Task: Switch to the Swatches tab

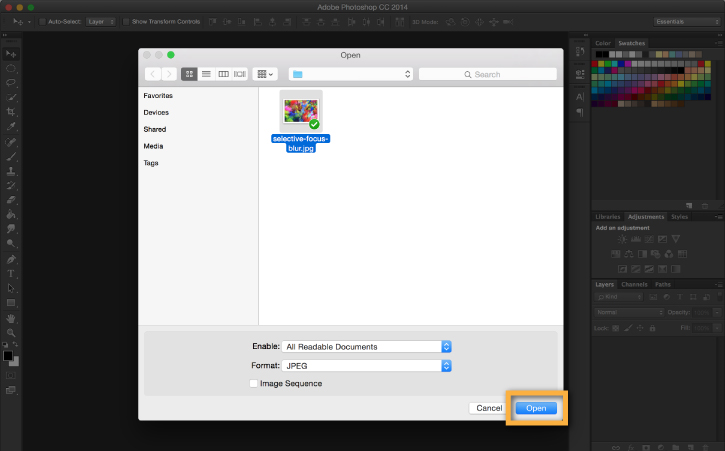Action: click(x=632, y=43)
